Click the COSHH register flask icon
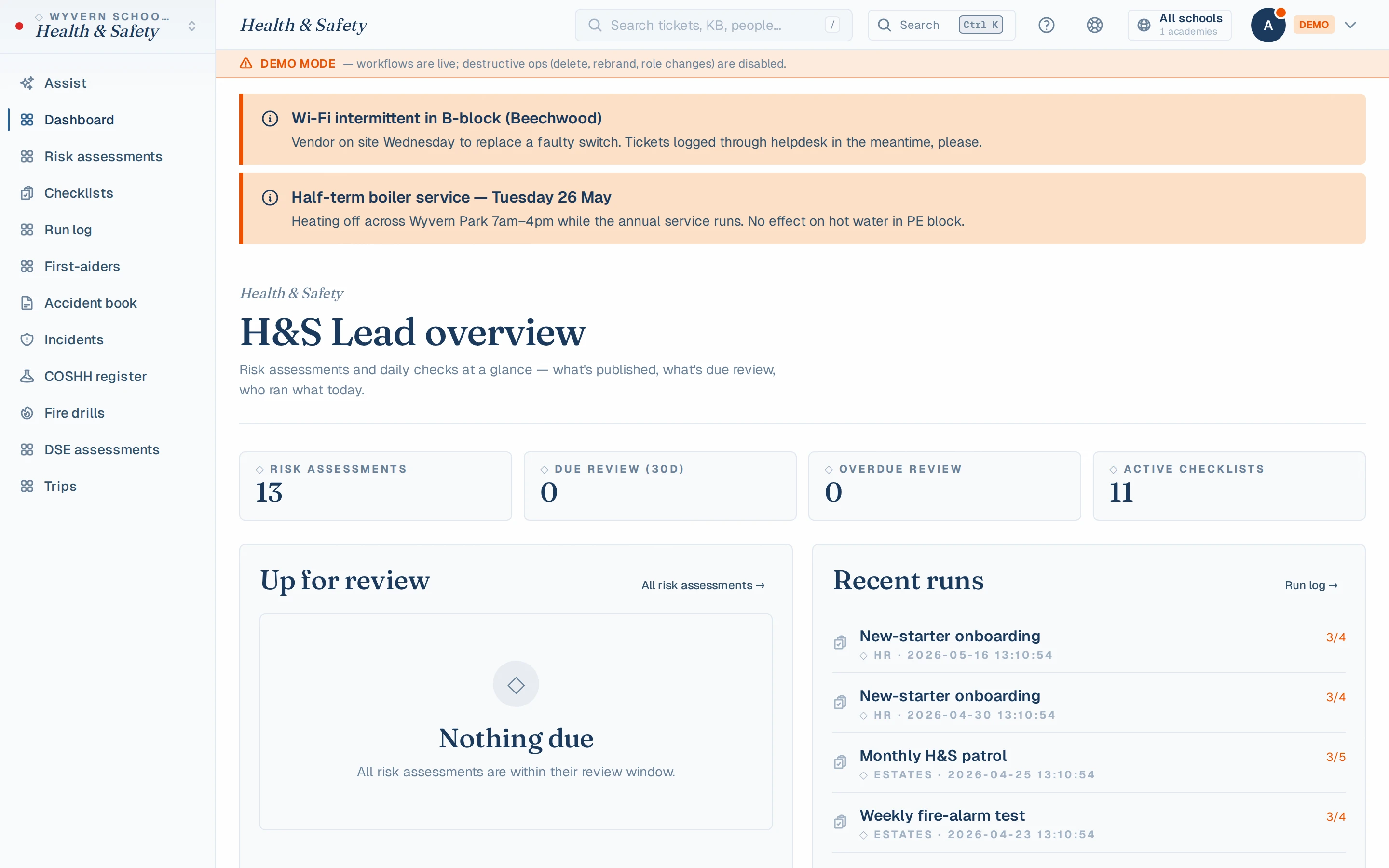Image resolution: width=1389 pixels, height=868 pixels. click(27, 377)
